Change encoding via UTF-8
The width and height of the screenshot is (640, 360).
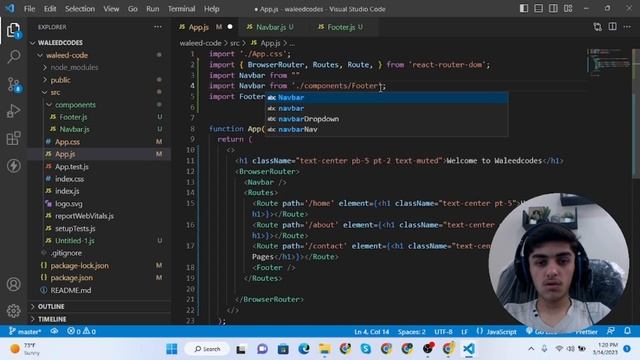443,331
